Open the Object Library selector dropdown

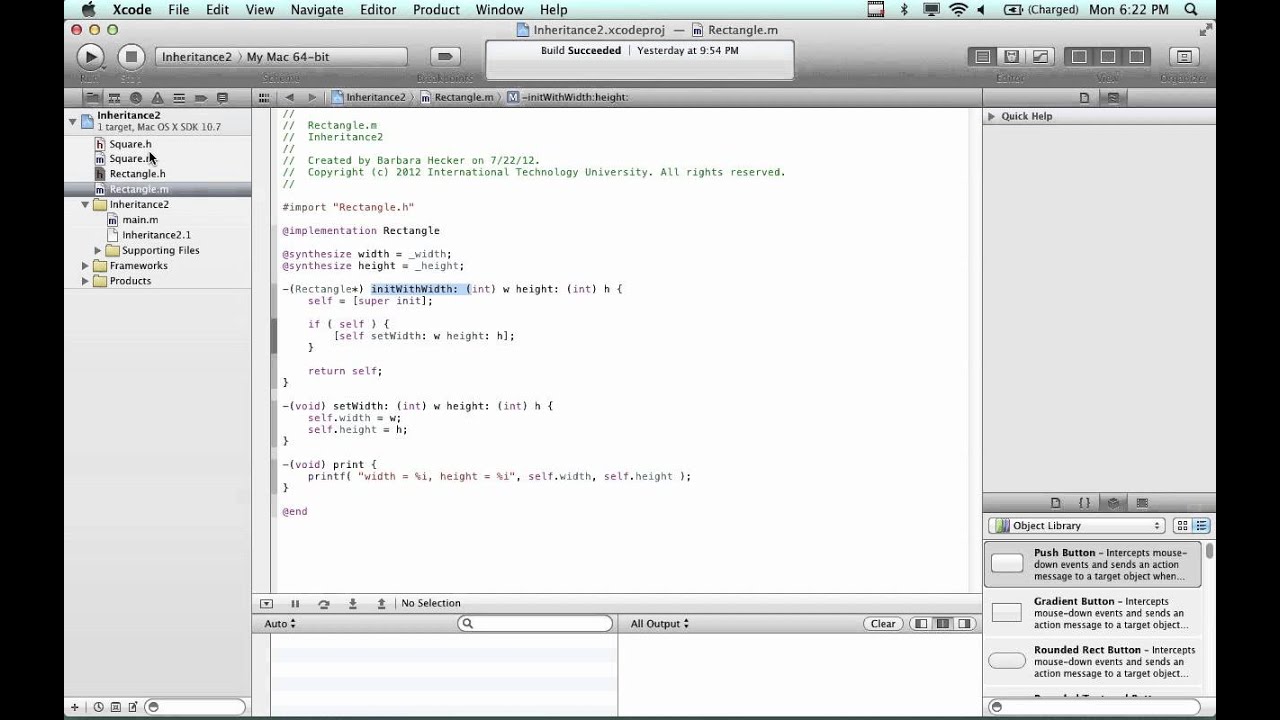[1077, 526]
